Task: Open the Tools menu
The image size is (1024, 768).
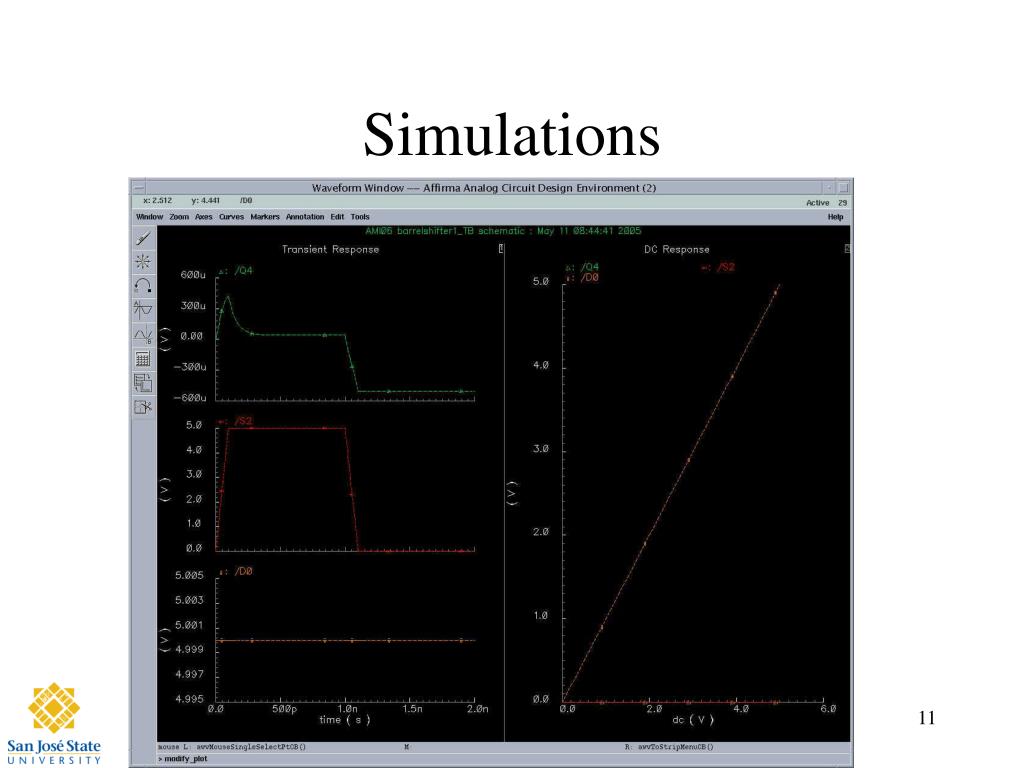Action: coord(360,217)
